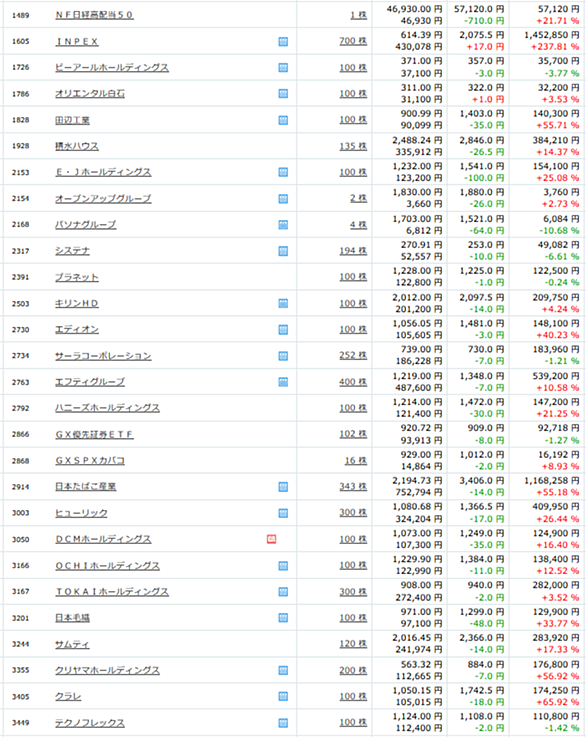
Task: Select the +65.92 % gain for クラレ
Action: [558, 702]
